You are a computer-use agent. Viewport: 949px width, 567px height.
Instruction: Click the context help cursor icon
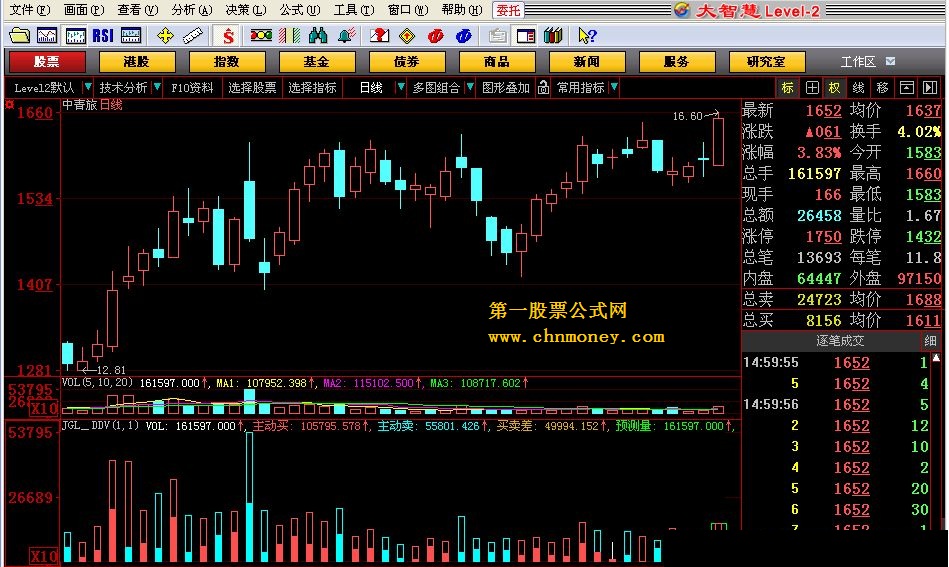[587, 36]
